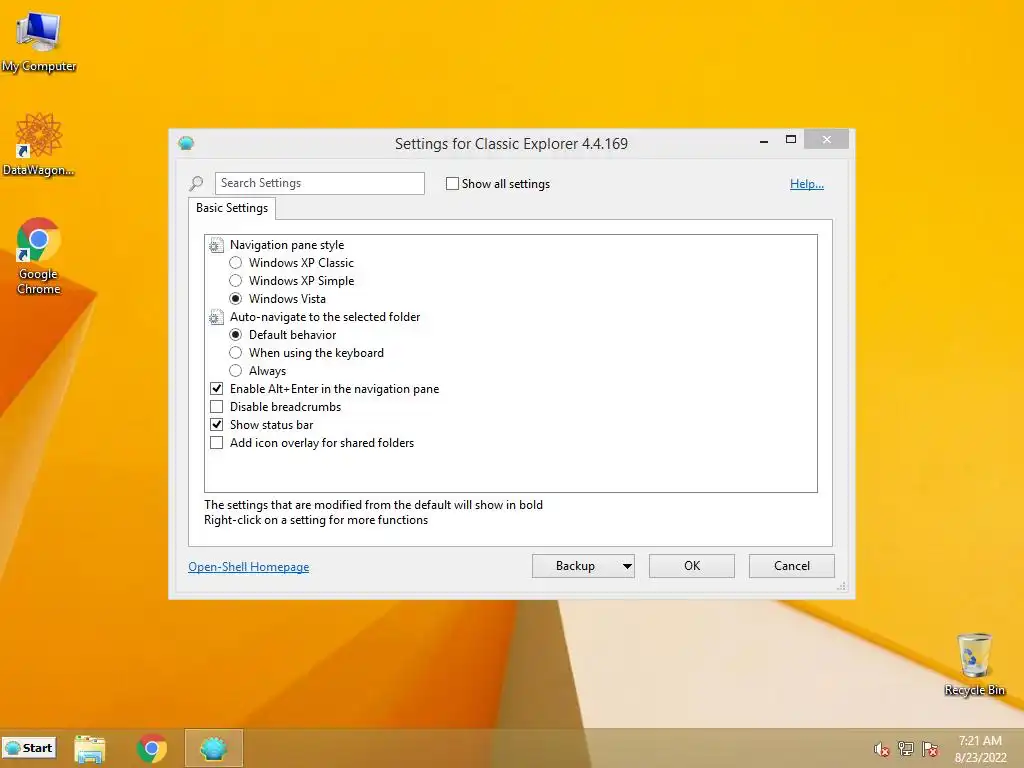
Task: Select the Default behavior radio option
Action: point(236,334)
